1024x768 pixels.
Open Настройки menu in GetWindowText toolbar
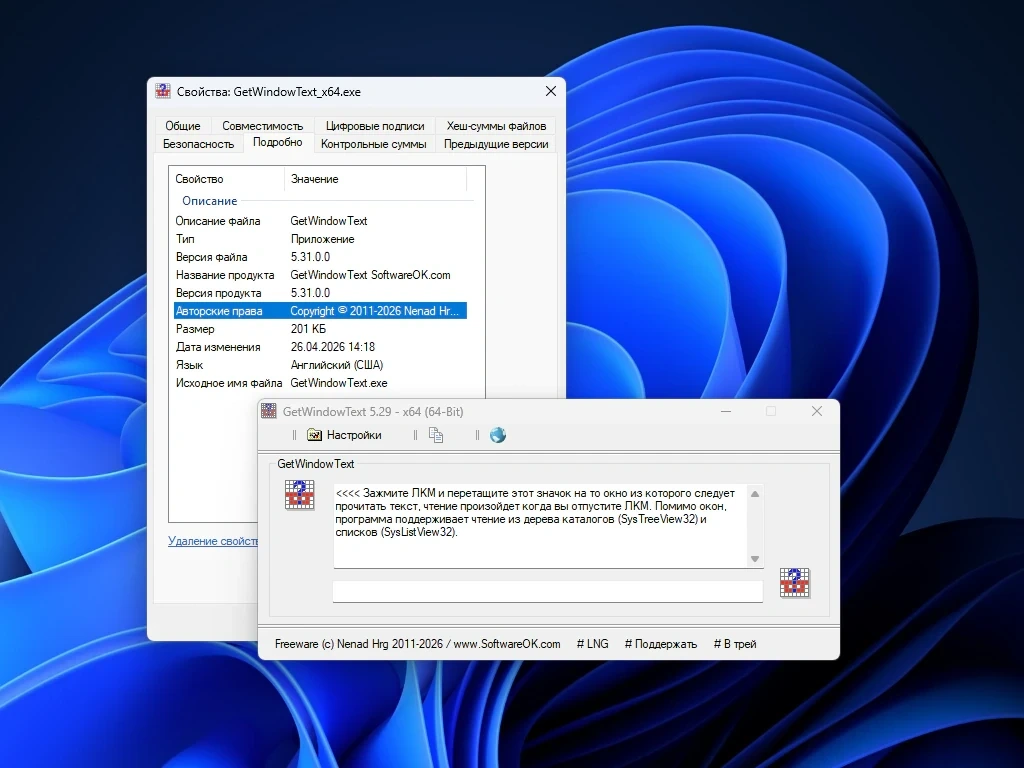click(x=344, y=435)
